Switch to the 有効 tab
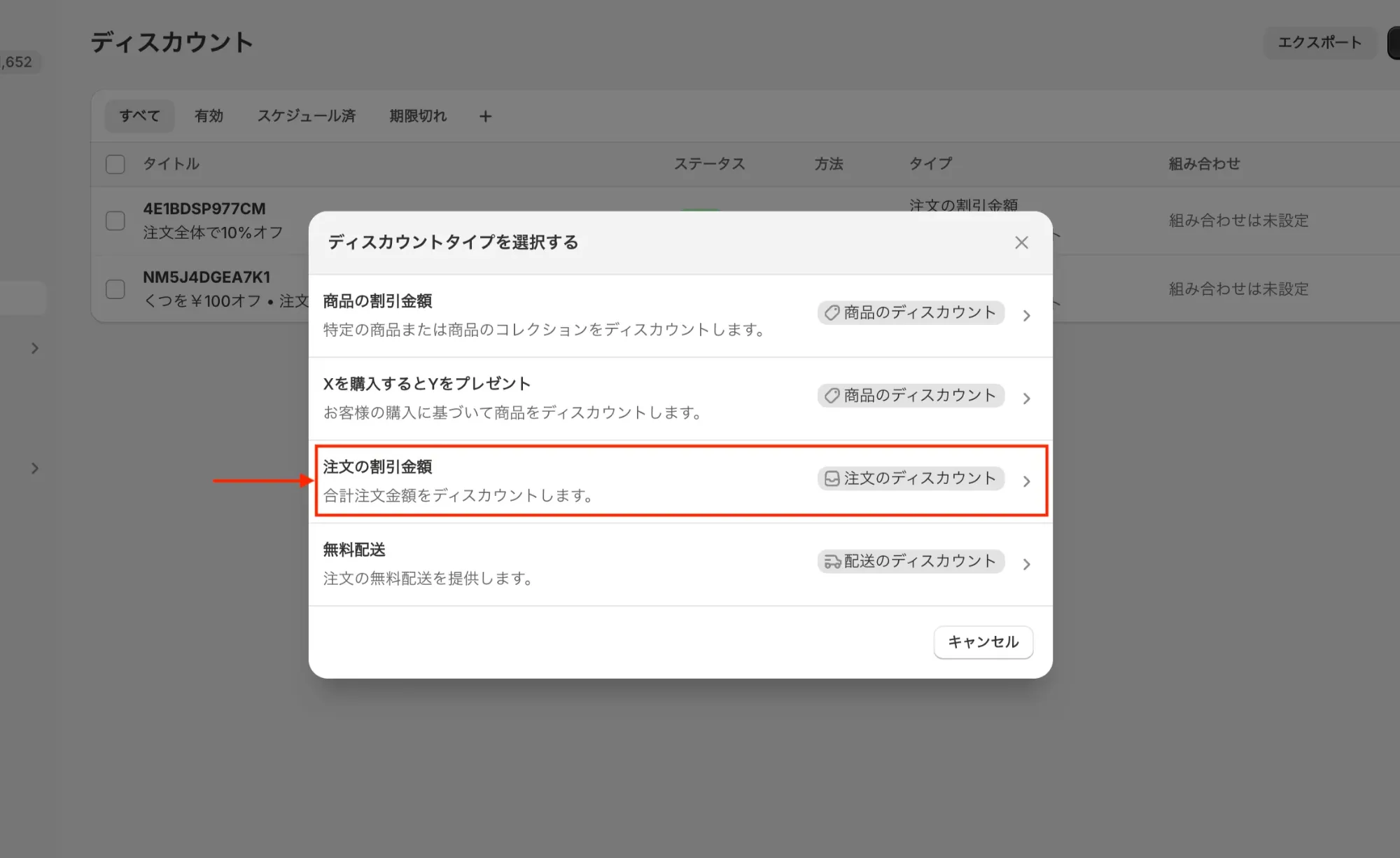1400x858 pixels. click(209, 116)
